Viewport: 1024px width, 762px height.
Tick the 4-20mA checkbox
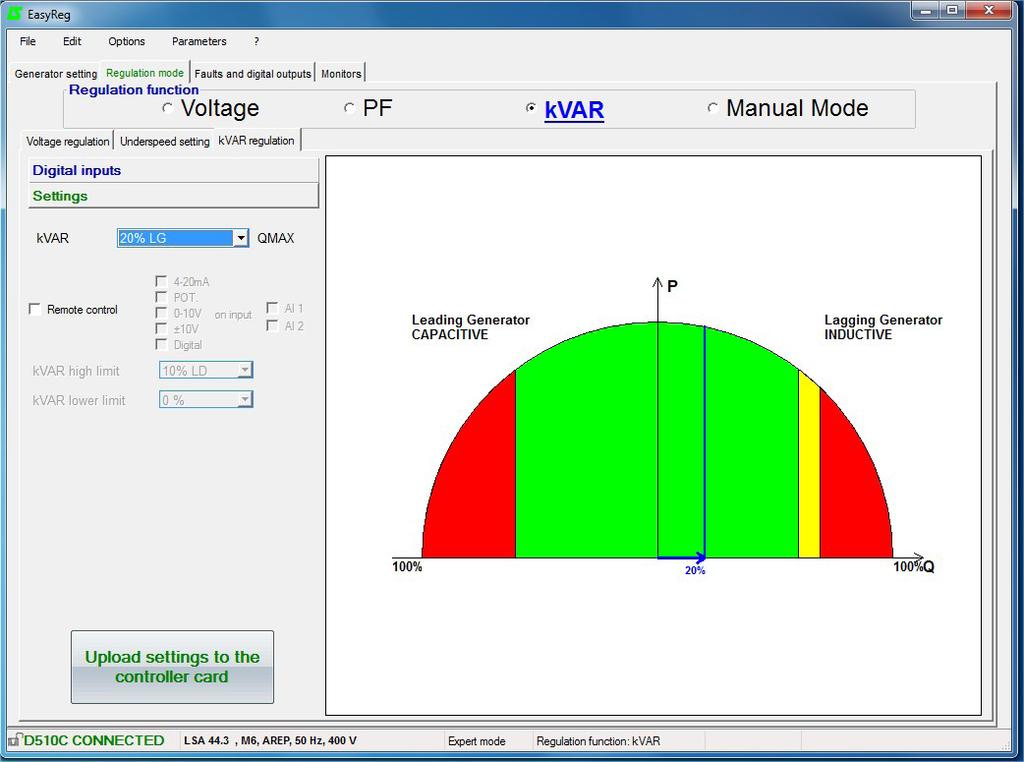pyautogui.click(x=161, y=281)
